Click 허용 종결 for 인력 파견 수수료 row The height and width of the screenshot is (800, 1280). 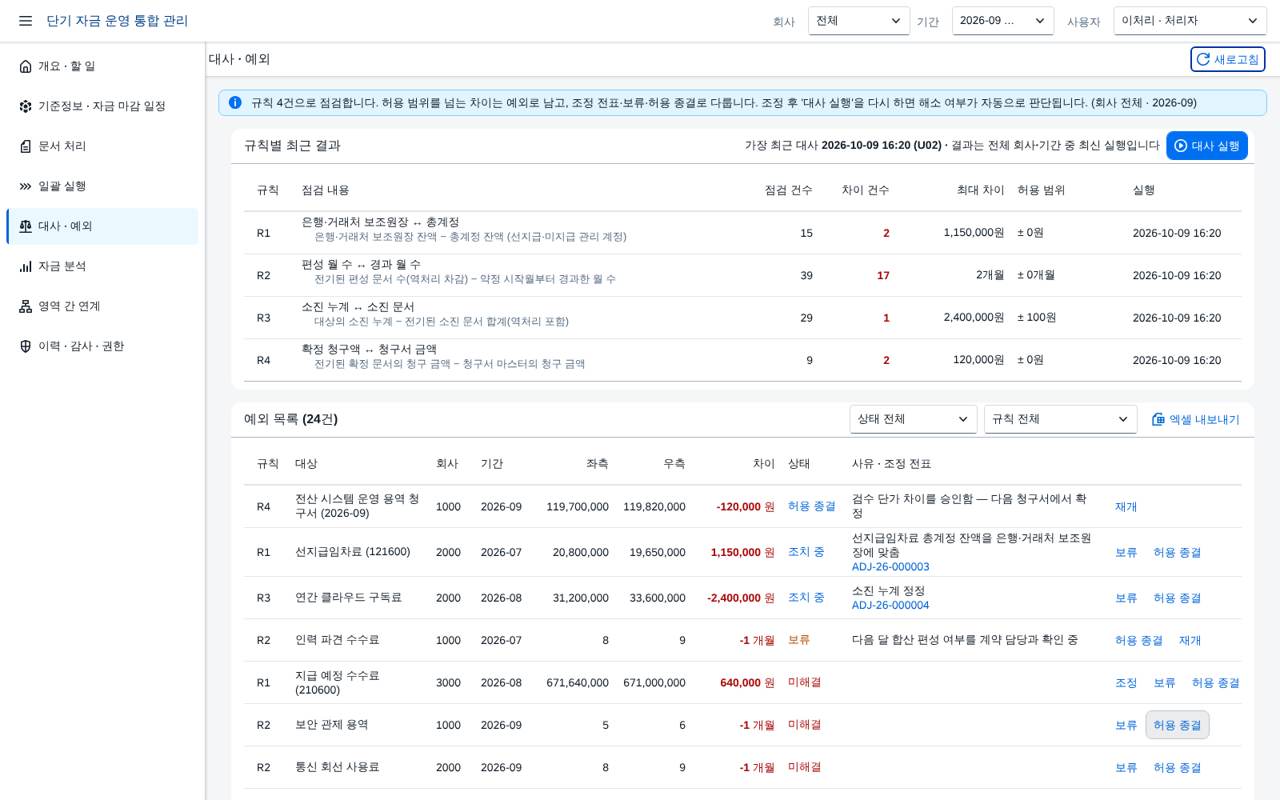1139,640
